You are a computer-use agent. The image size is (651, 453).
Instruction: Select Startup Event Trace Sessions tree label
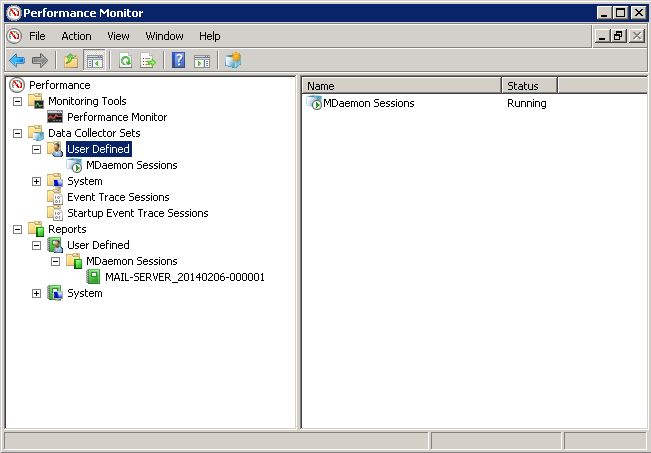[x=138, y=213]
